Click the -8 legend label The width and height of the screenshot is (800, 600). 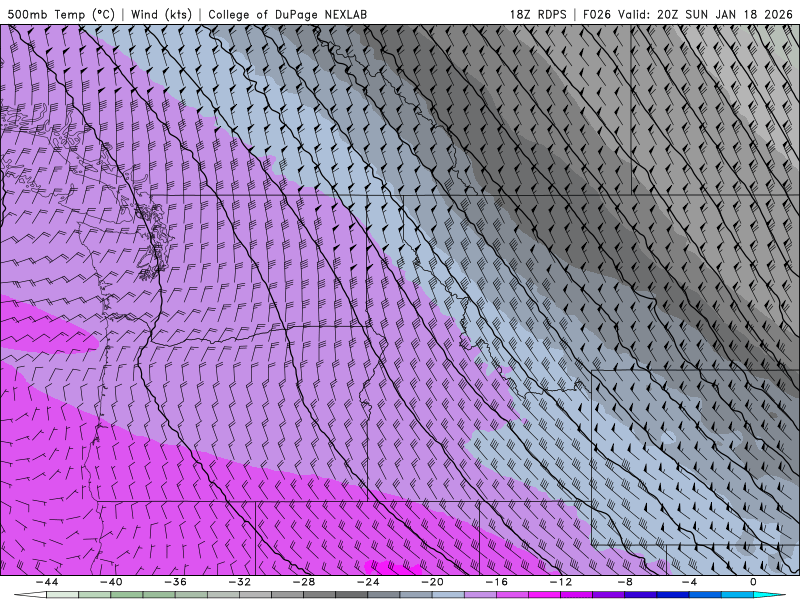tap(626, 582)
